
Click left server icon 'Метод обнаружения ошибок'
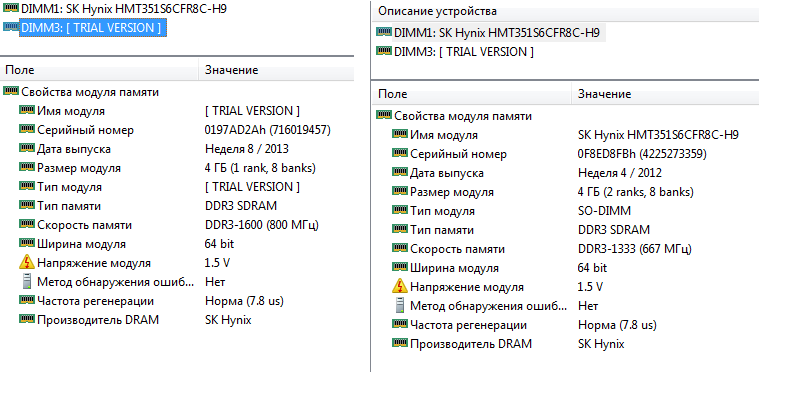click(27, 282)
